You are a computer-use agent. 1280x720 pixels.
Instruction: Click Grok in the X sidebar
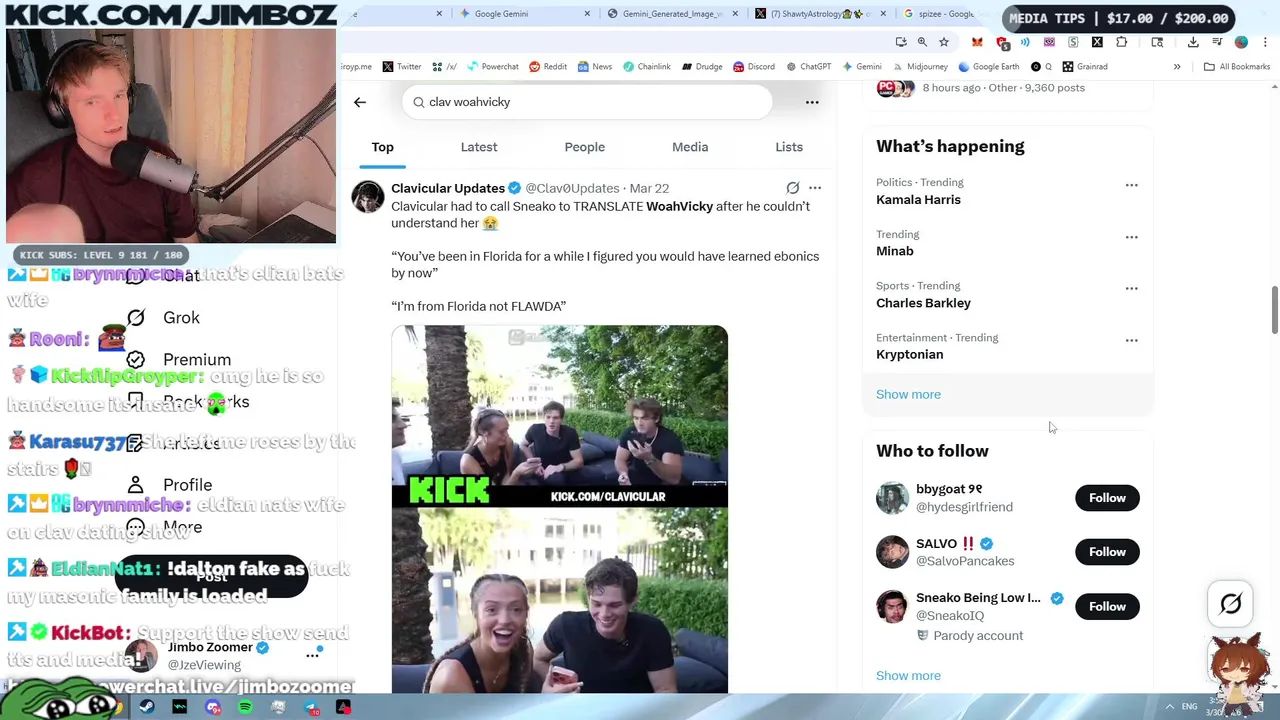click(x=163, y=317)
